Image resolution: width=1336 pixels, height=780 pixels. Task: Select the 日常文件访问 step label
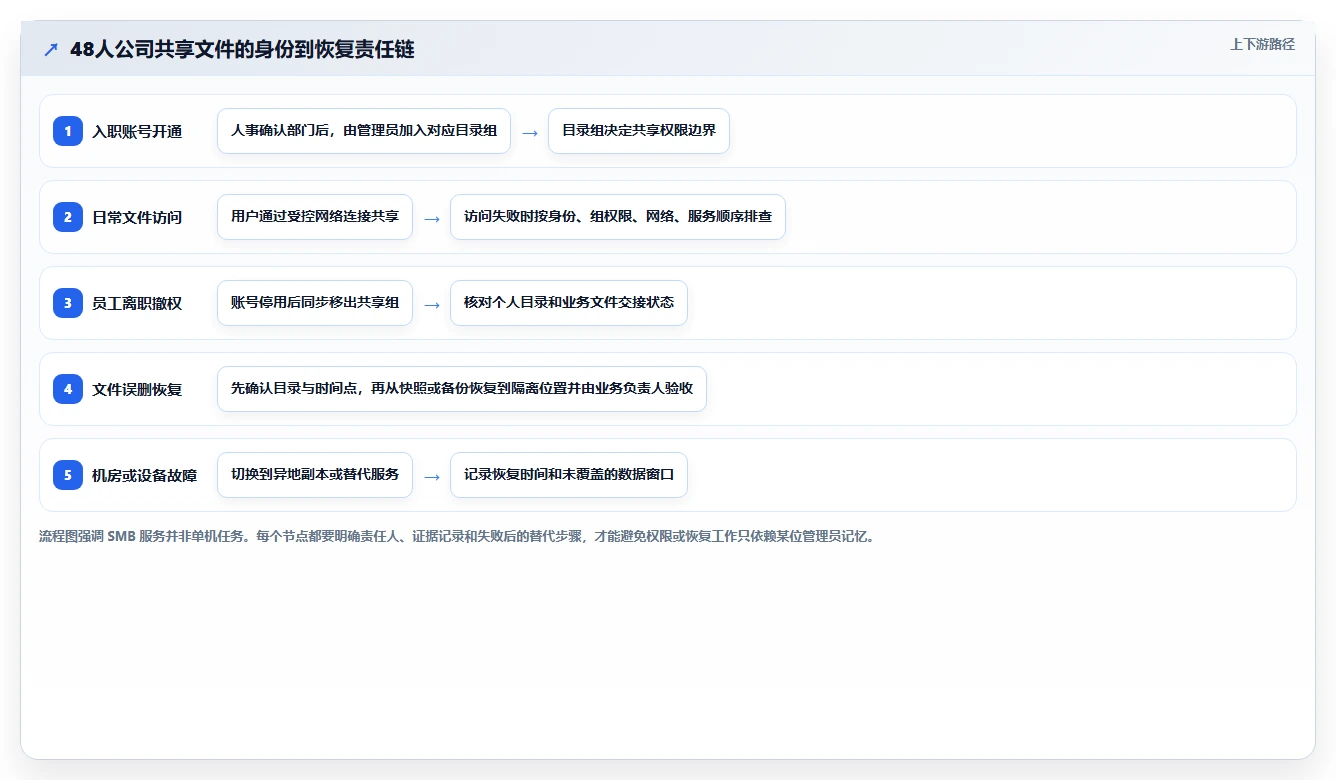click(x=137, y=217)
